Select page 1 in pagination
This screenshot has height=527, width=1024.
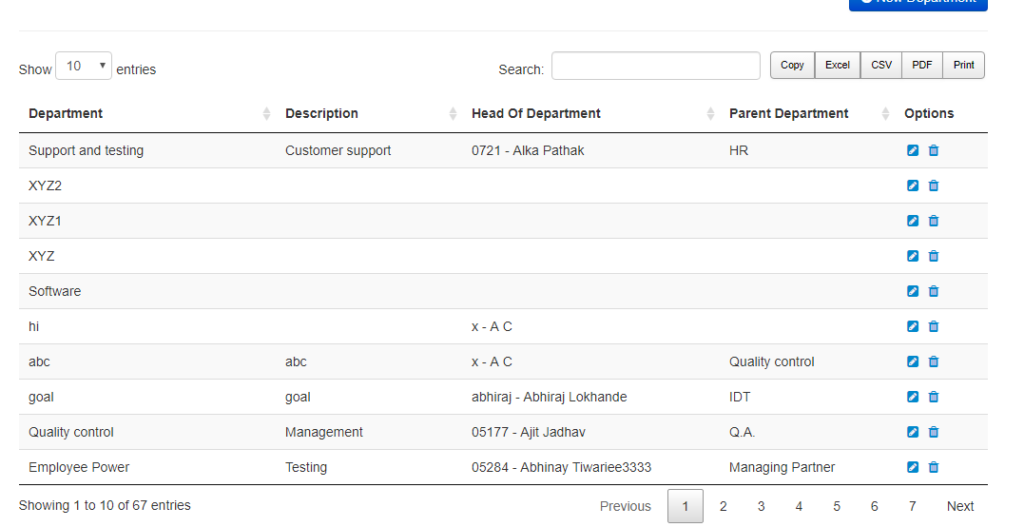click(685, 506)
